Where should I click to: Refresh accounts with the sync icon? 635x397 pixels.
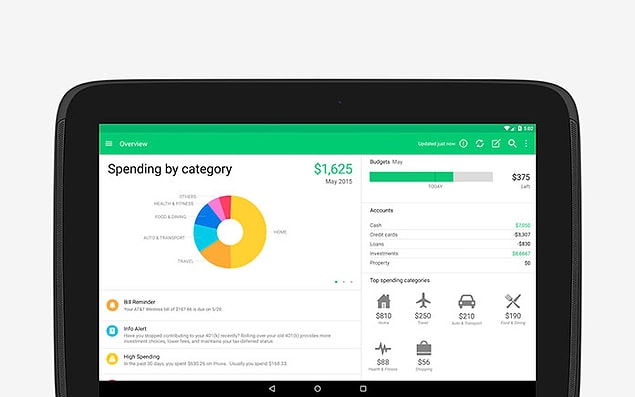pos(479,143)
